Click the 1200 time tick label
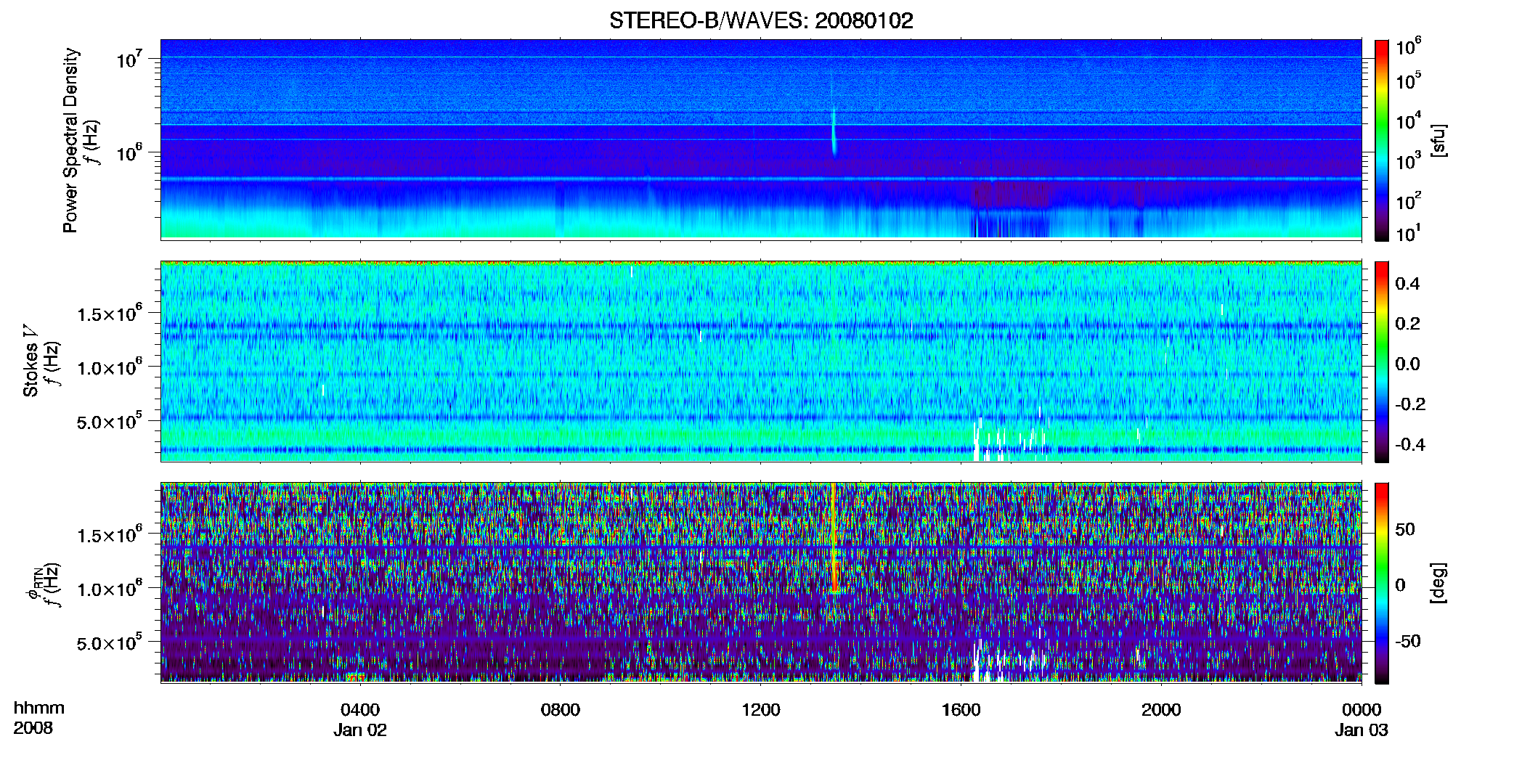1522x784 pixels. pos(761,710)
